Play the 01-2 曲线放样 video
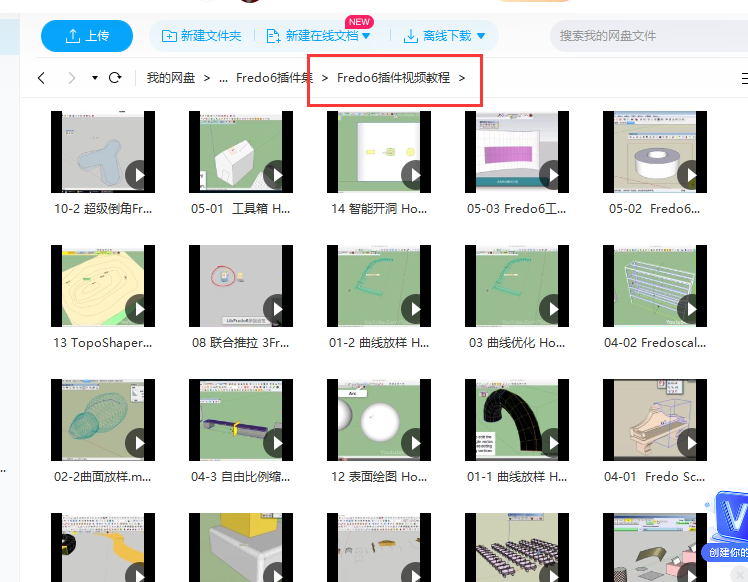This screenshot has width=748, height=582. point(415,309)
